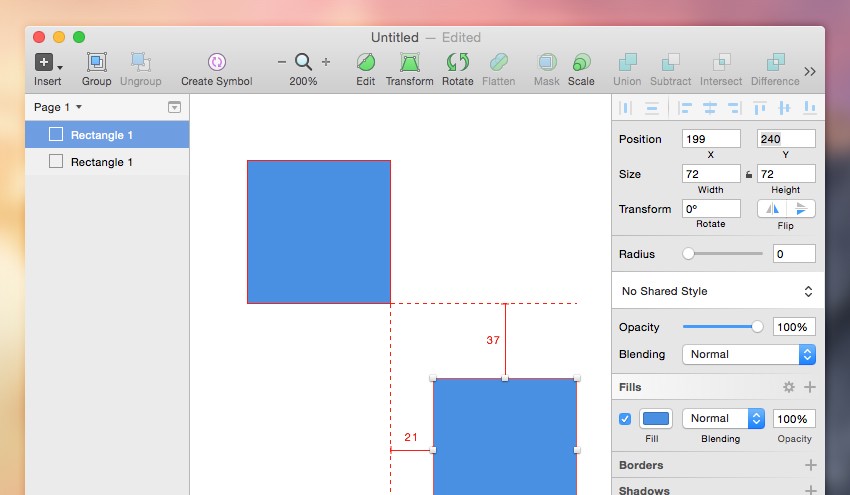Click the Radius slider handle
850x495 pixels.
coord(688,254)
